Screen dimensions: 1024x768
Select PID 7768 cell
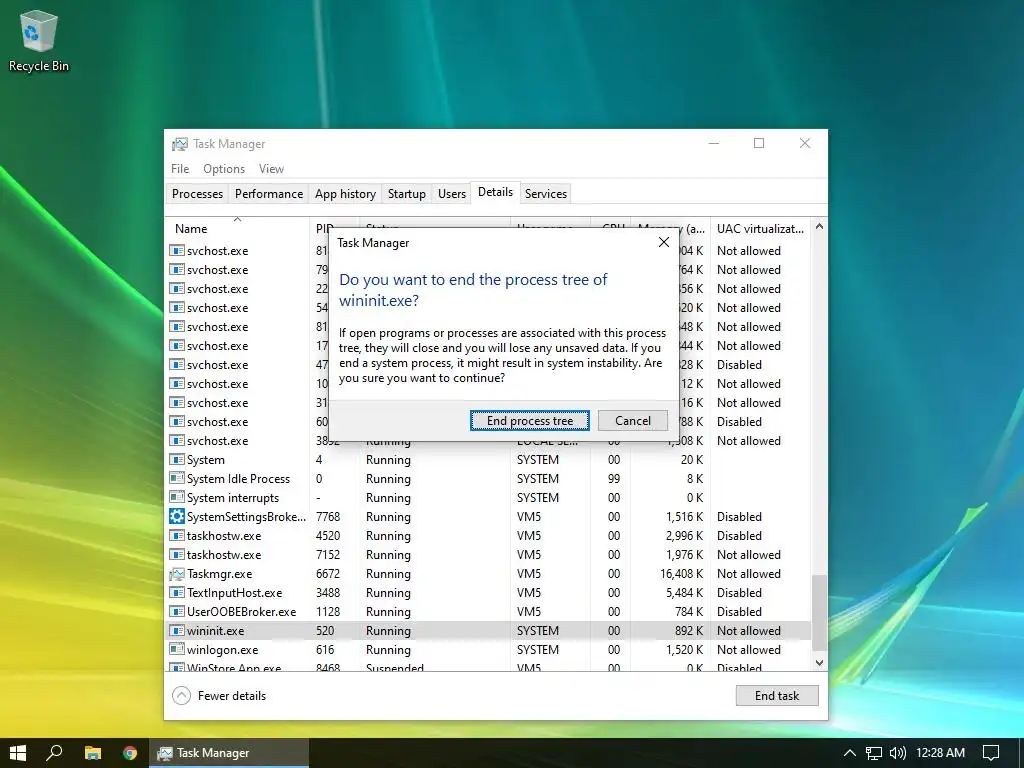click(328, 517)
